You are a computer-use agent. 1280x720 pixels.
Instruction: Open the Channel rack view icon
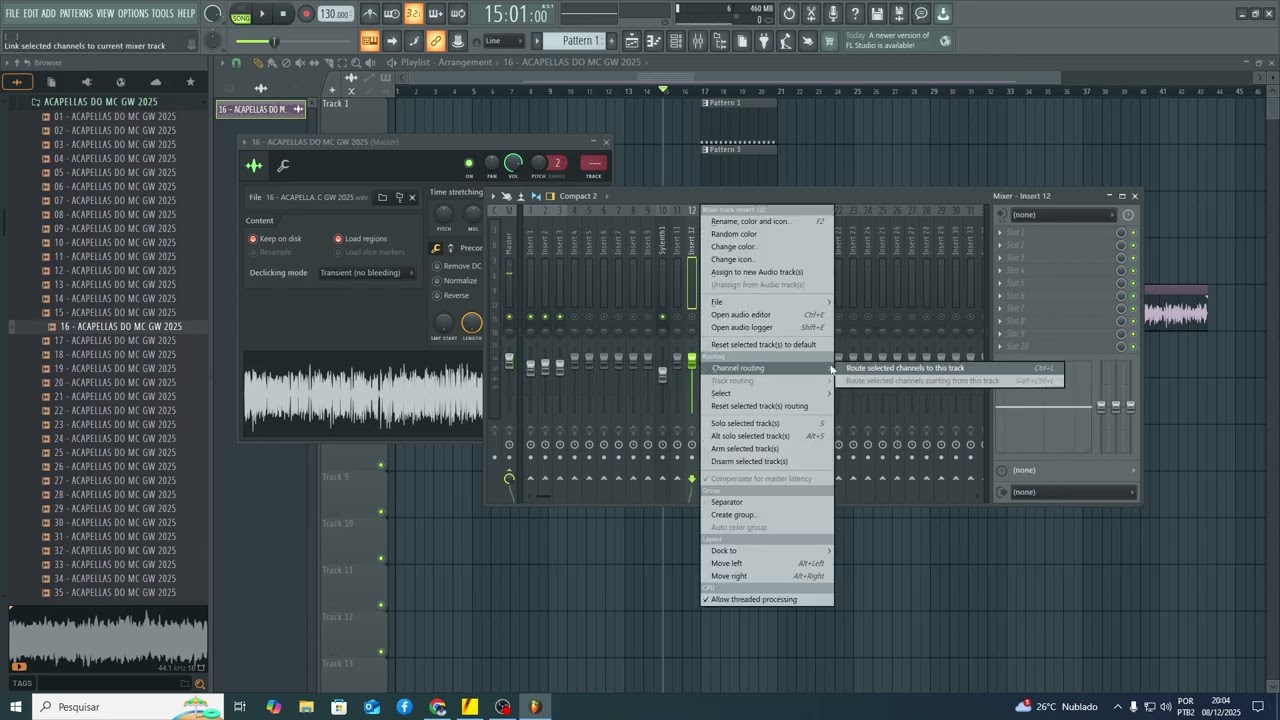tap(676, 41)
